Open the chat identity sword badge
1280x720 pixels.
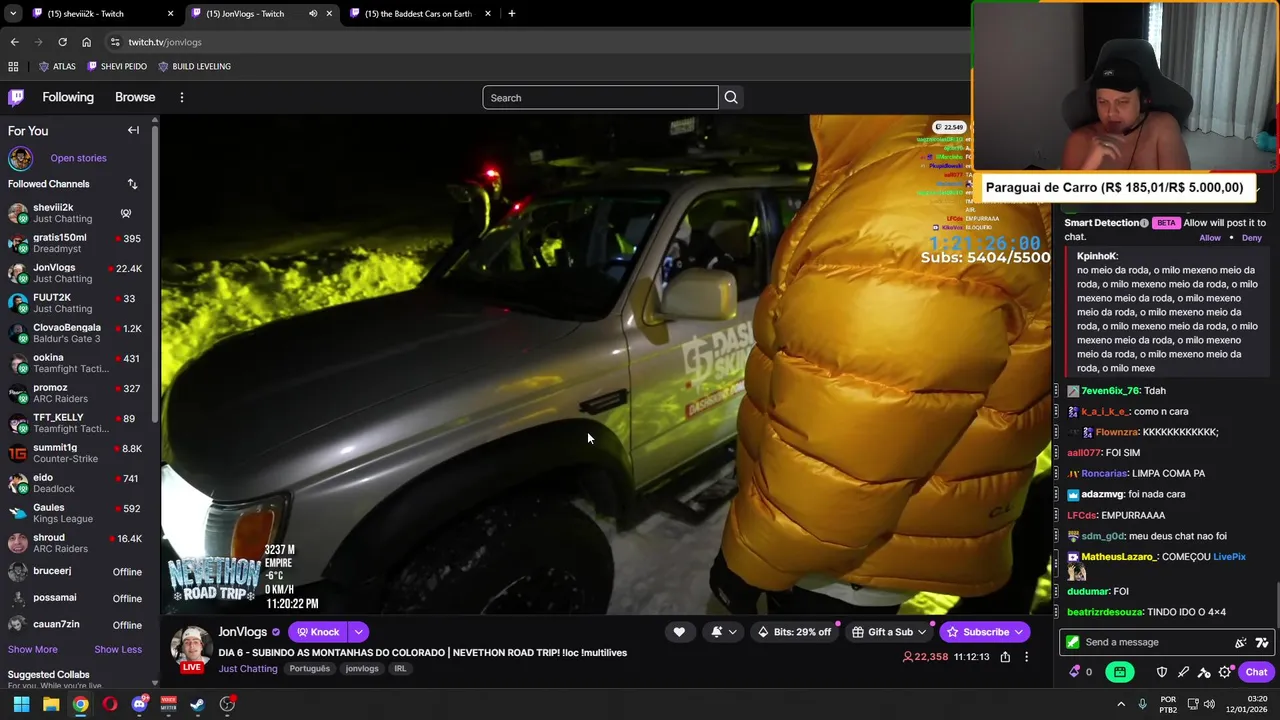(1072, 642)
